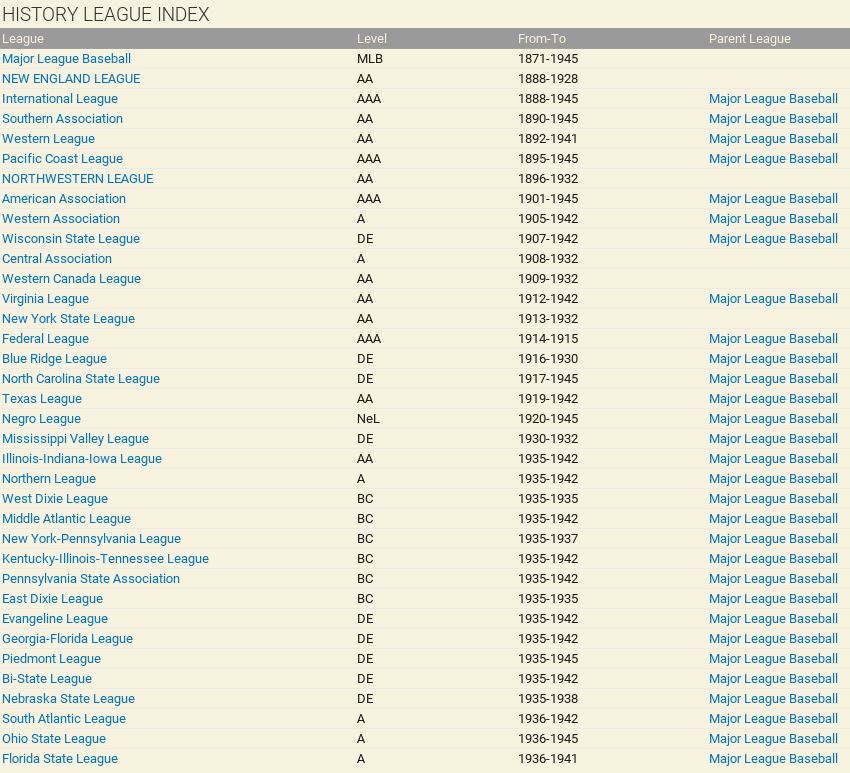Select the 1935-1937 date range cell
The width and height of the screenshot is (850, 773).
[x=548, y=540]
